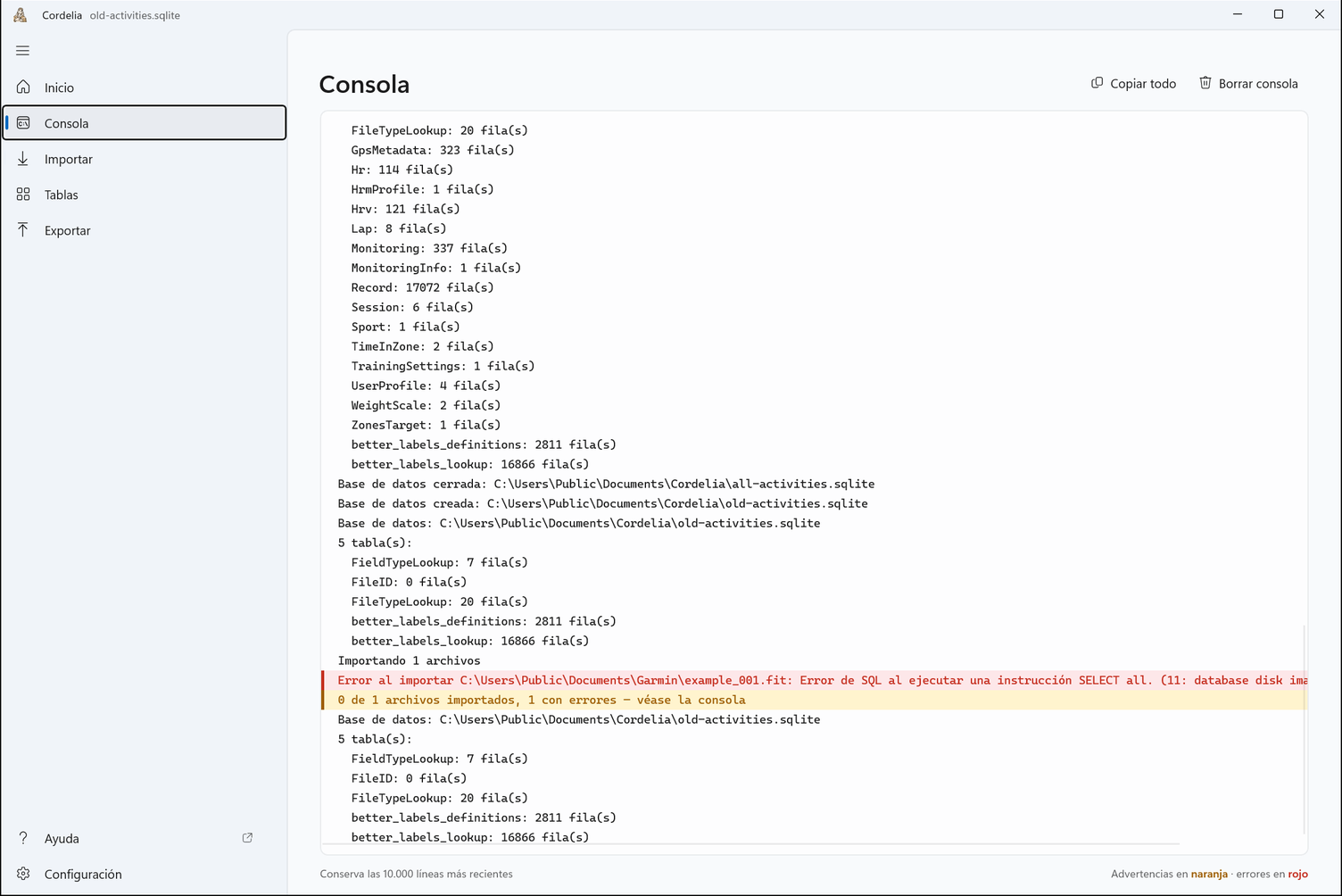The height and width of the screenshot is (896, 1342).
Task: Click the 'HrmProfile: 1 fila(s)' line
Action: [422, 189]
